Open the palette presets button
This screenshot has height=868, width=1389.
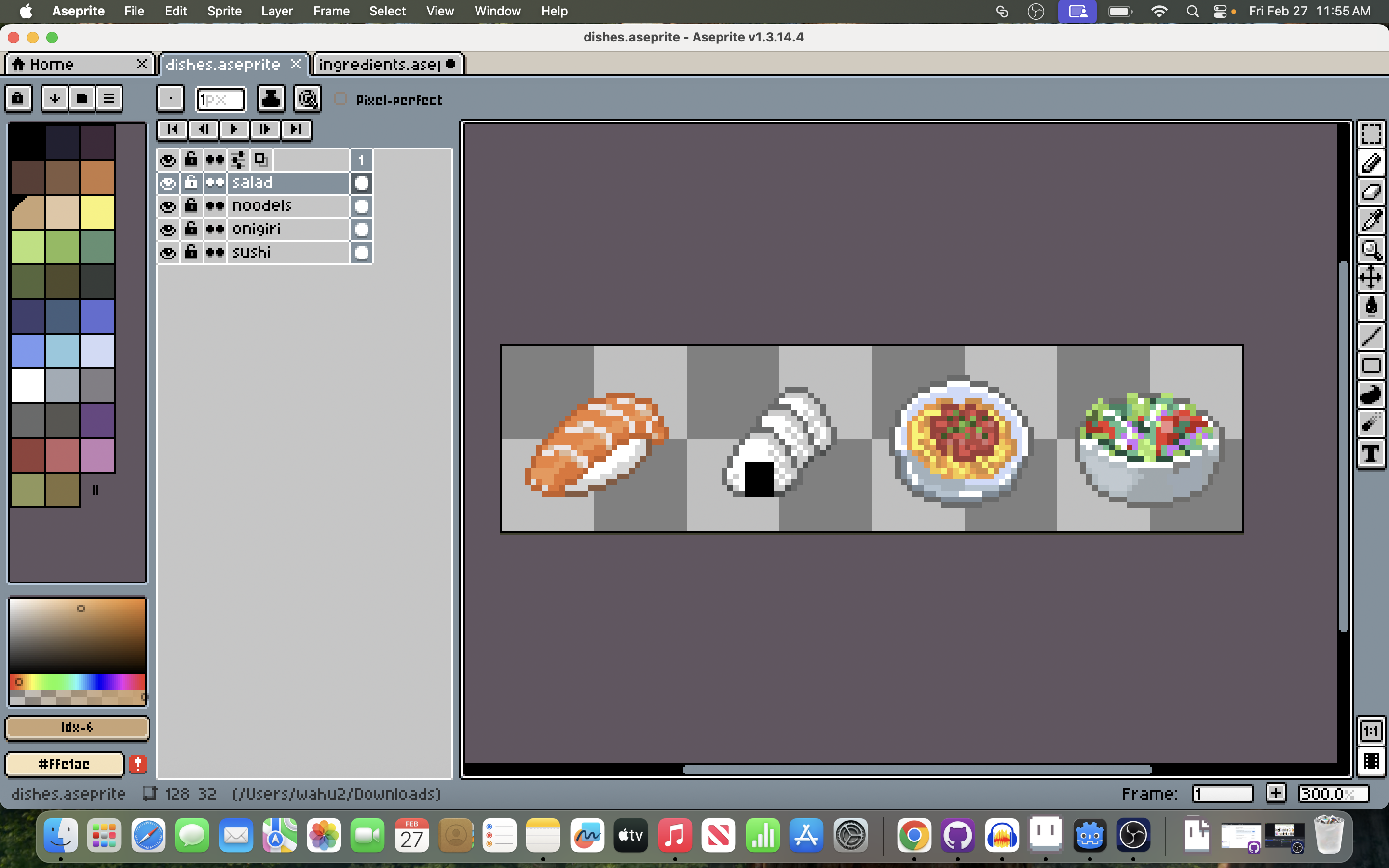(x=82, y=98)
